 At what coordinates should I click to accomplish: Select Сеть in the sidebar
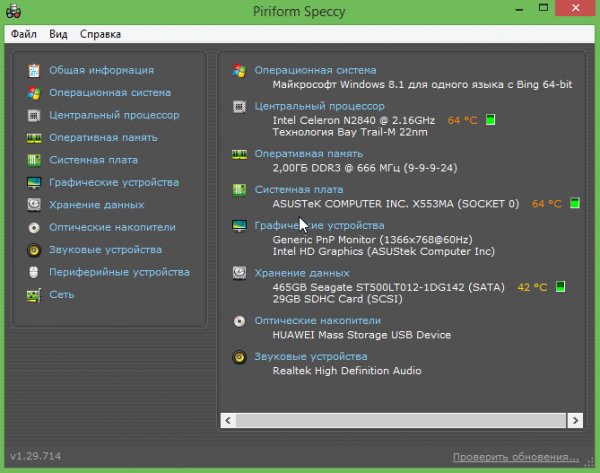click(x=62, y=295)
